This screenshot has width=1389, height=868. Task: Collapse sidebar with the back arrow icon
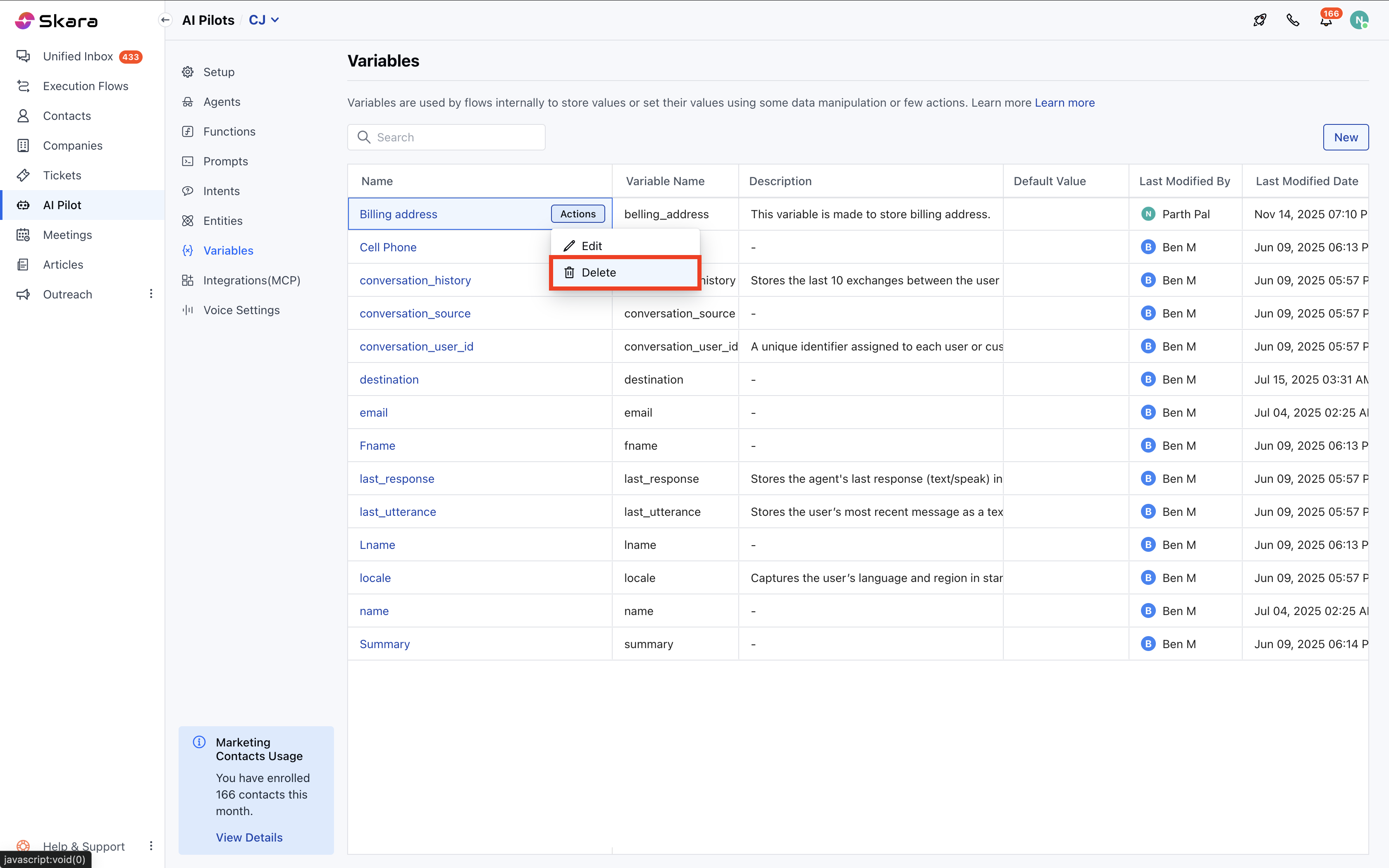tap(165, 20)
